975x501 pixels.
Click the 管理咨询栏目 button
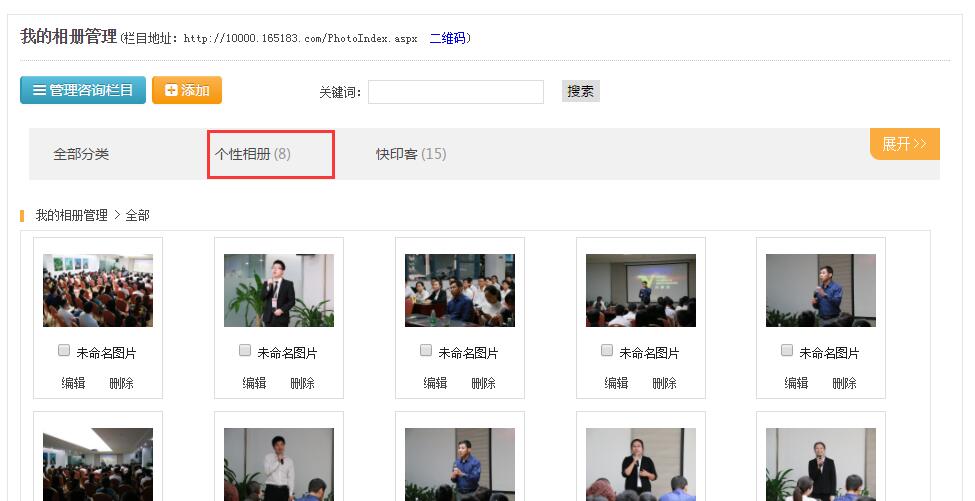point(83,90)
